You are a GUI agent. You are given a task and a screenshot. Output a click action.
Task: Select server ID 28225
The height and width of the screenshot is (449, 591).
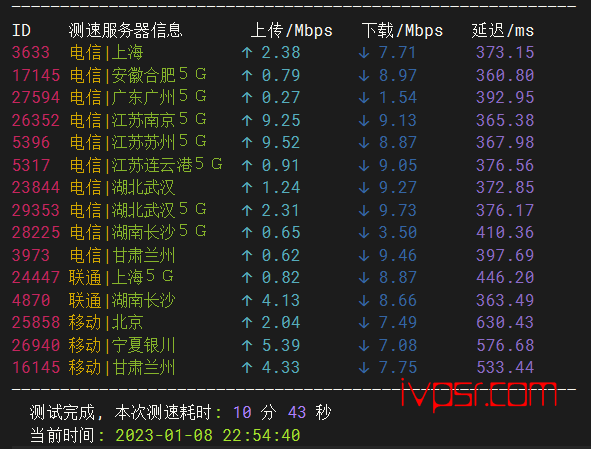coord(36,232)
